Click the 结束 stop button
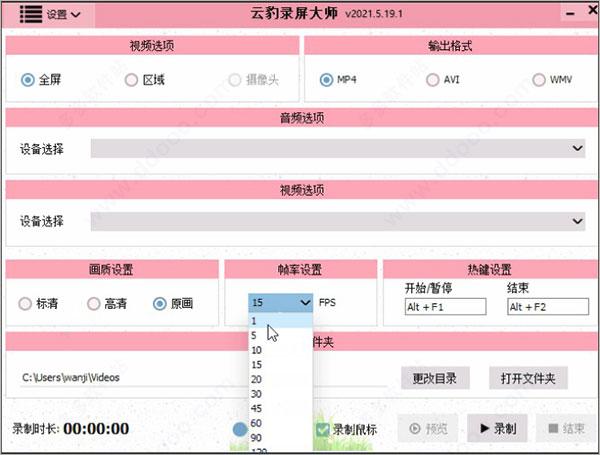The image size is (600, 455). 566,428
